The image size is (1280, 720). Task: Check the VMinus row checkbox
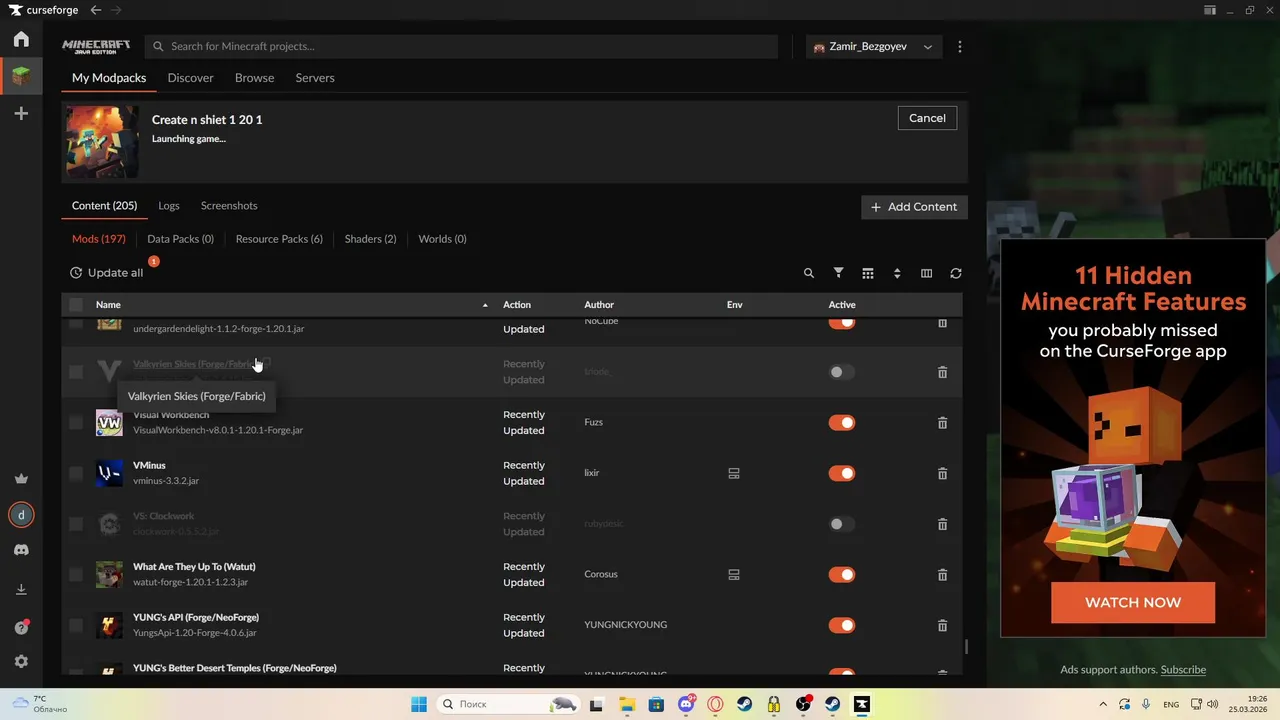76,473
